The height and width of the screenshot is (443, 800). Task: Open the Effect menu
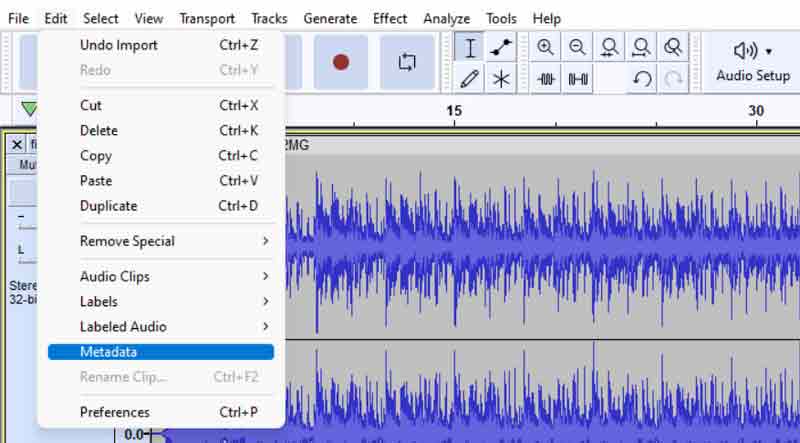pos(389,18)
